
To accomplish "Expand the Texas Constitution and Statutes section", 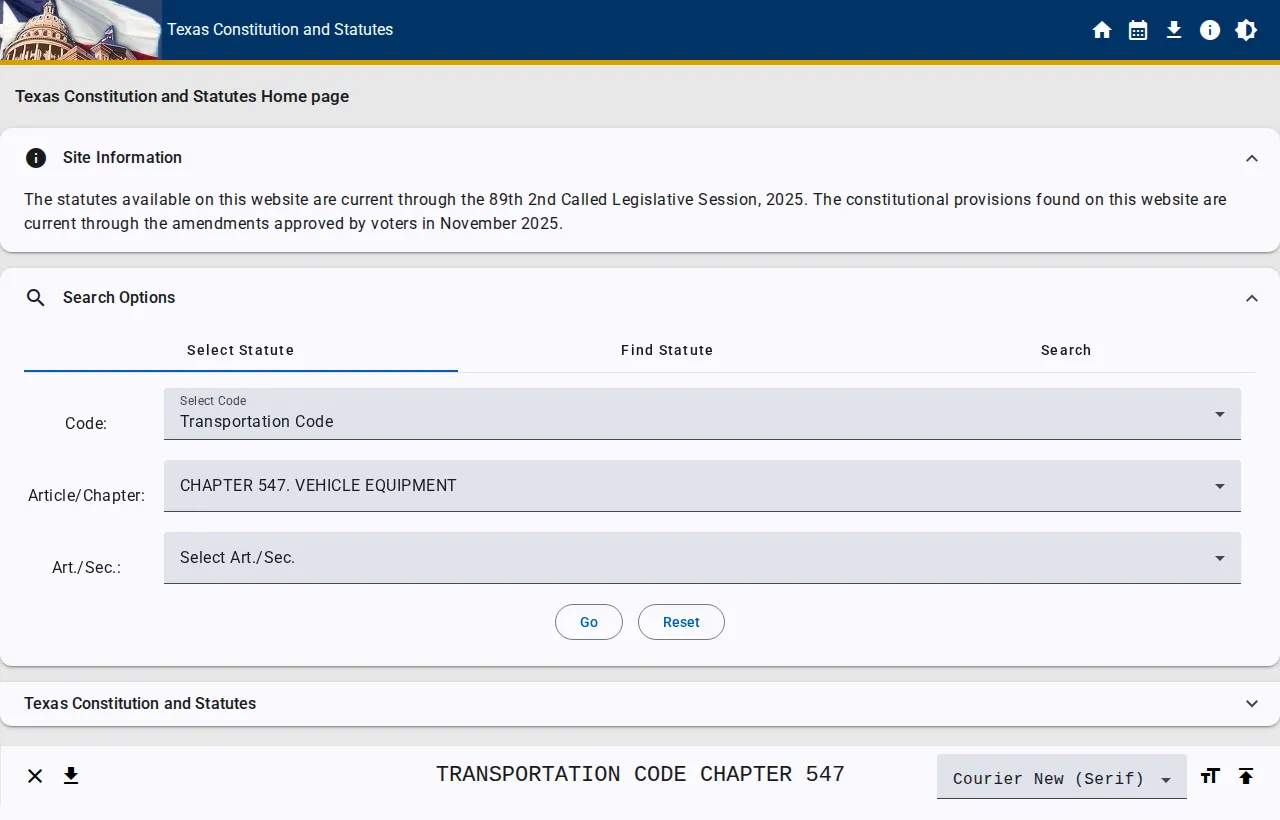I will (1252, 703).
